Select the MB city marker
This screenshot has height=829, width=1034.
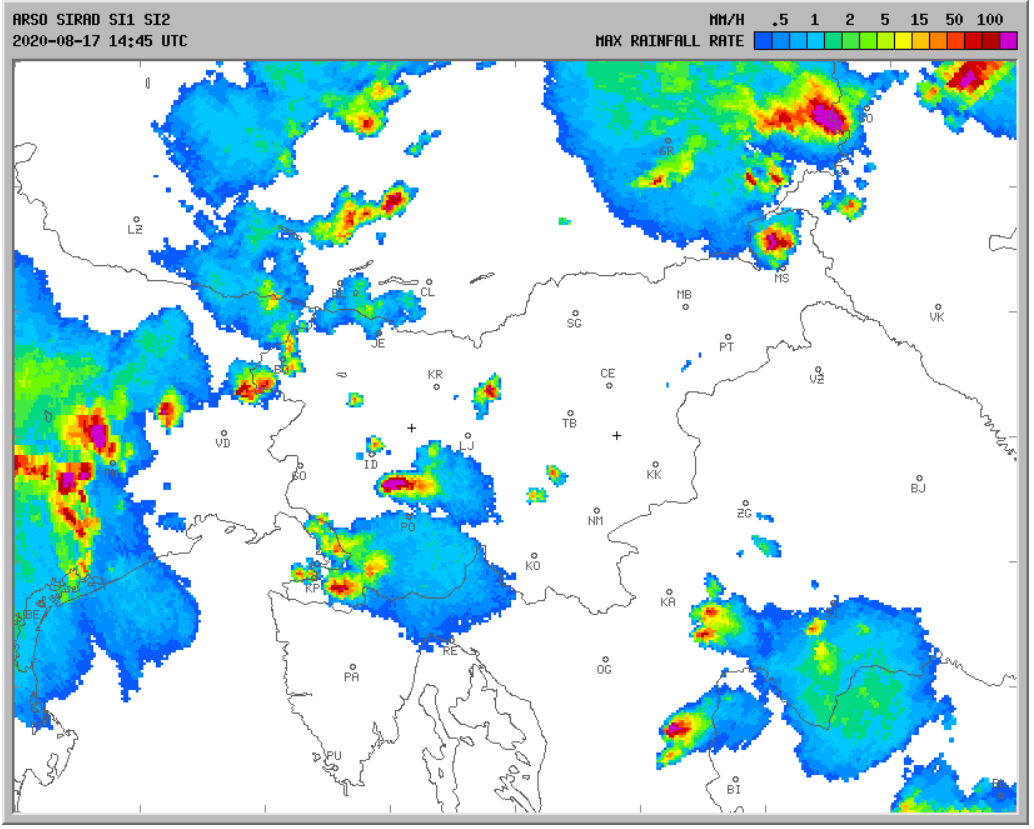click(x=686, y=306)
